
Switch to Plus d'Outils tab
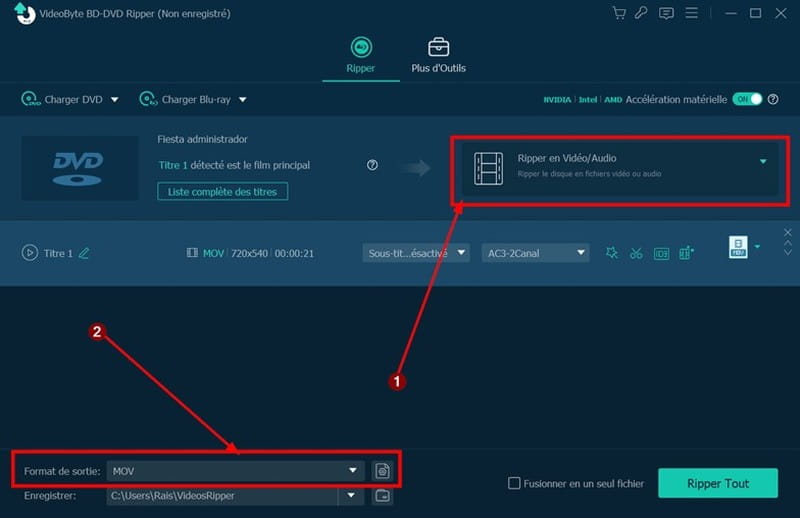click(438, 55)
